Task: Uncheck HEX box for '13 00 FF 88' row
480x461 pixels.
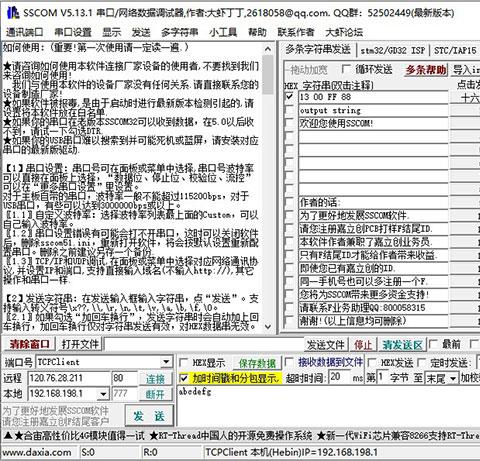Action: [x=289, y=97]
